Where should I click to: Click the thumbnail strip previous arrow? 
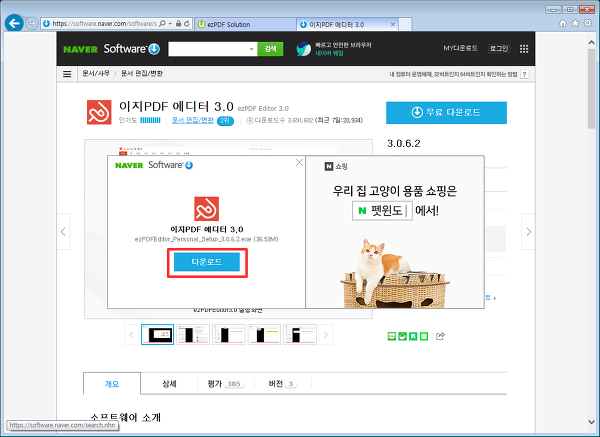click(x=131, y=335)
